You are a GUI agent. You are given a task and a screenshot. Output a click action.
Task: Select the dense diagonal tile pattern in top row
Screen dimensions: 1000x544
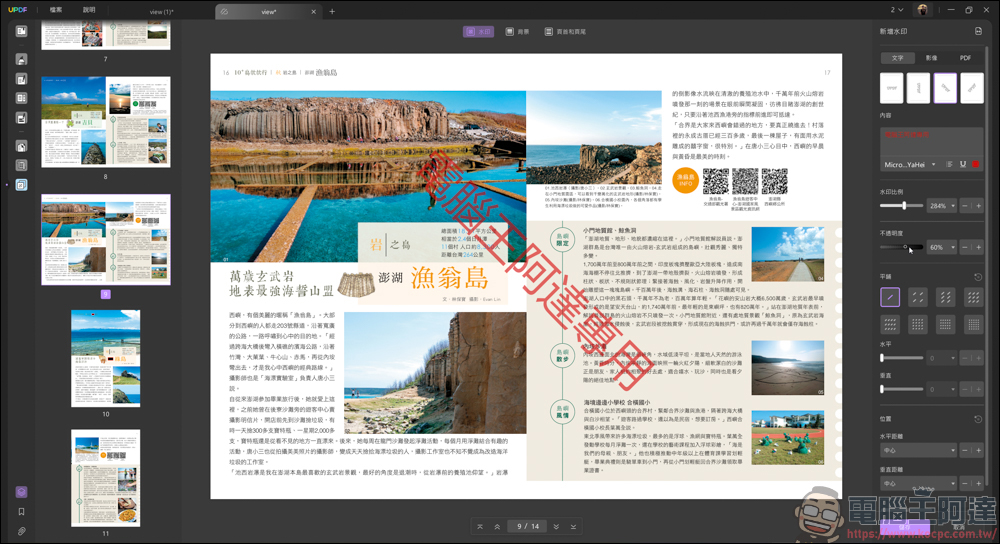click(973, 297)
